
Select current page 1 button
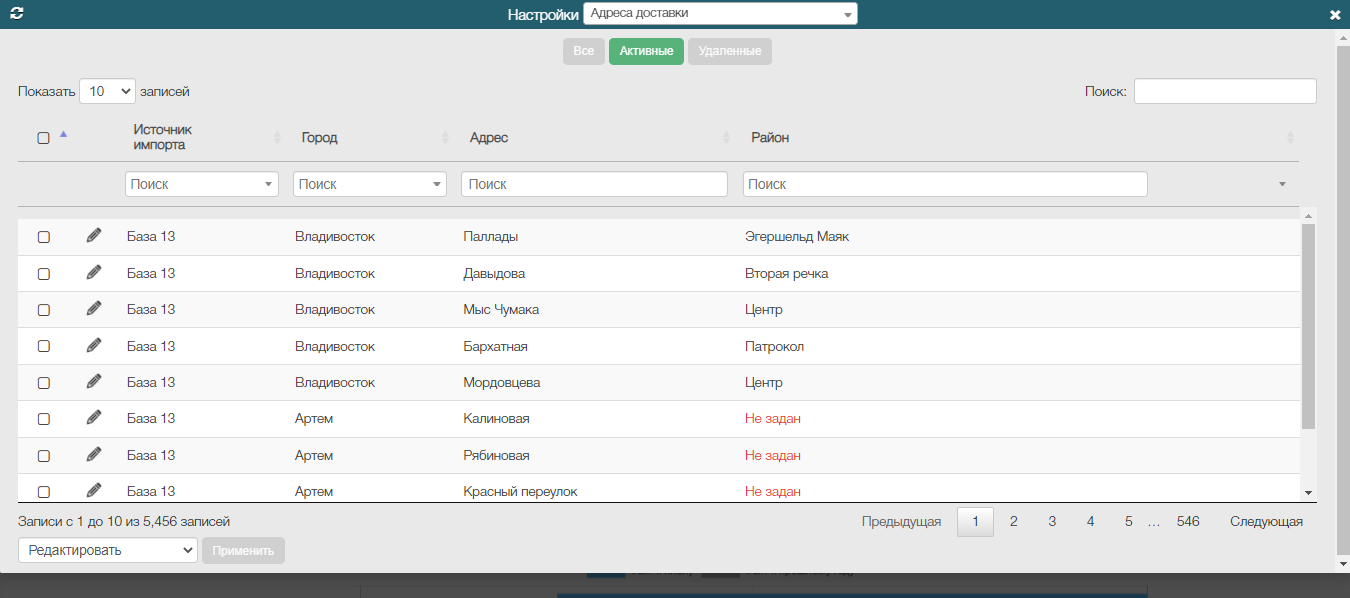tap(975, 521)
